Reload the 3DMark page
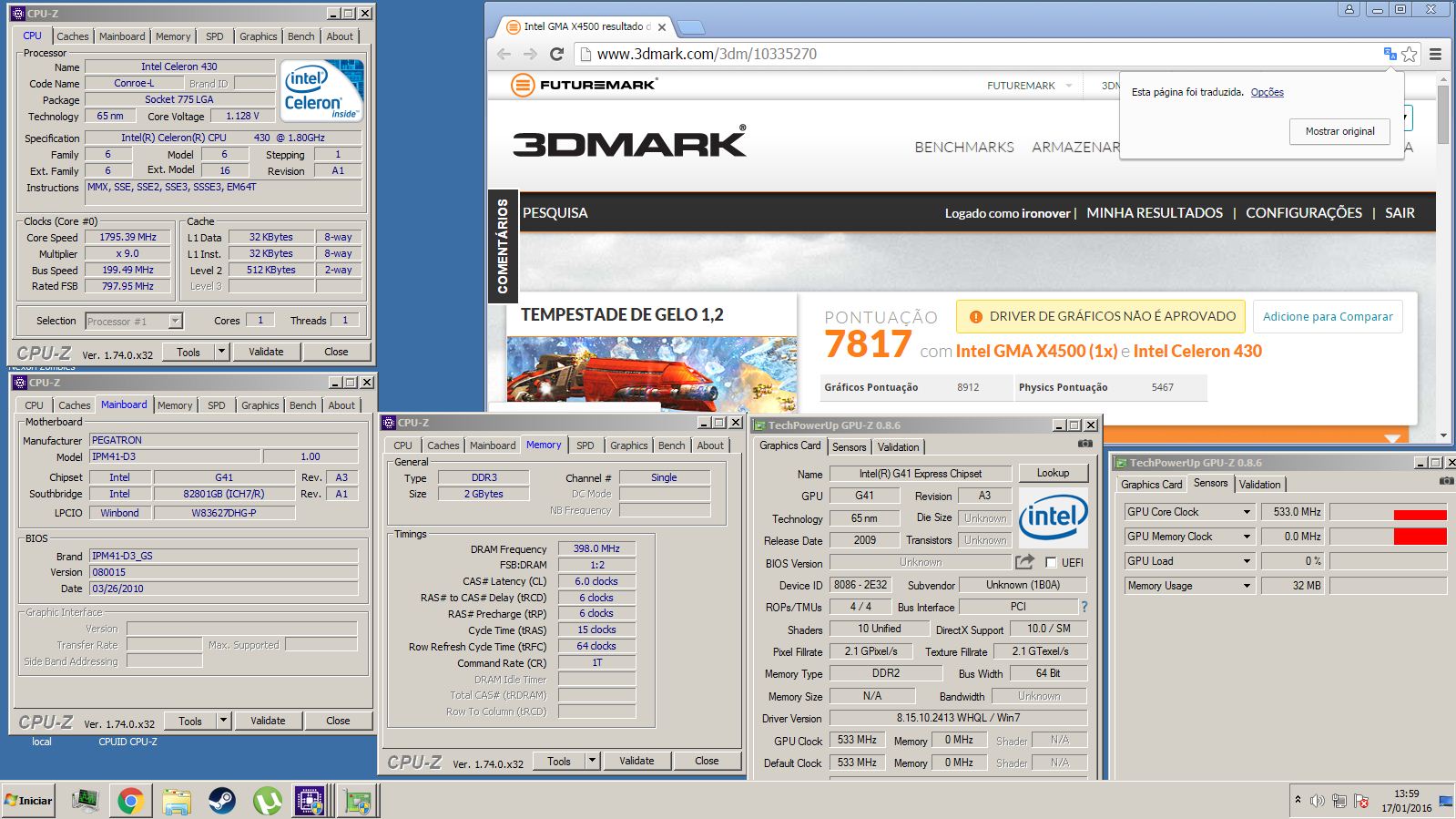 557,54
